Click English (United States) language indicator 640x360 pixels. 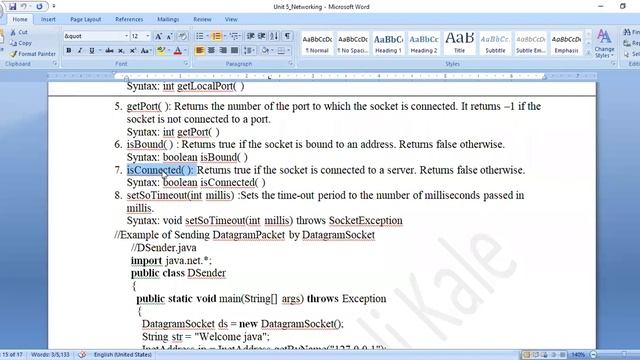click(122, 355)
